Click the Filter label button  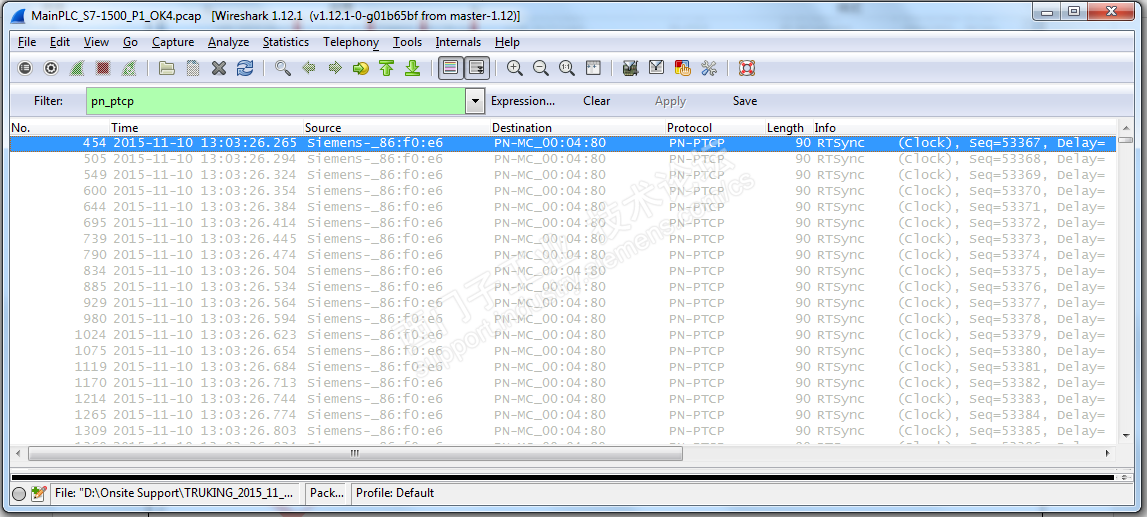coord(48,101)
